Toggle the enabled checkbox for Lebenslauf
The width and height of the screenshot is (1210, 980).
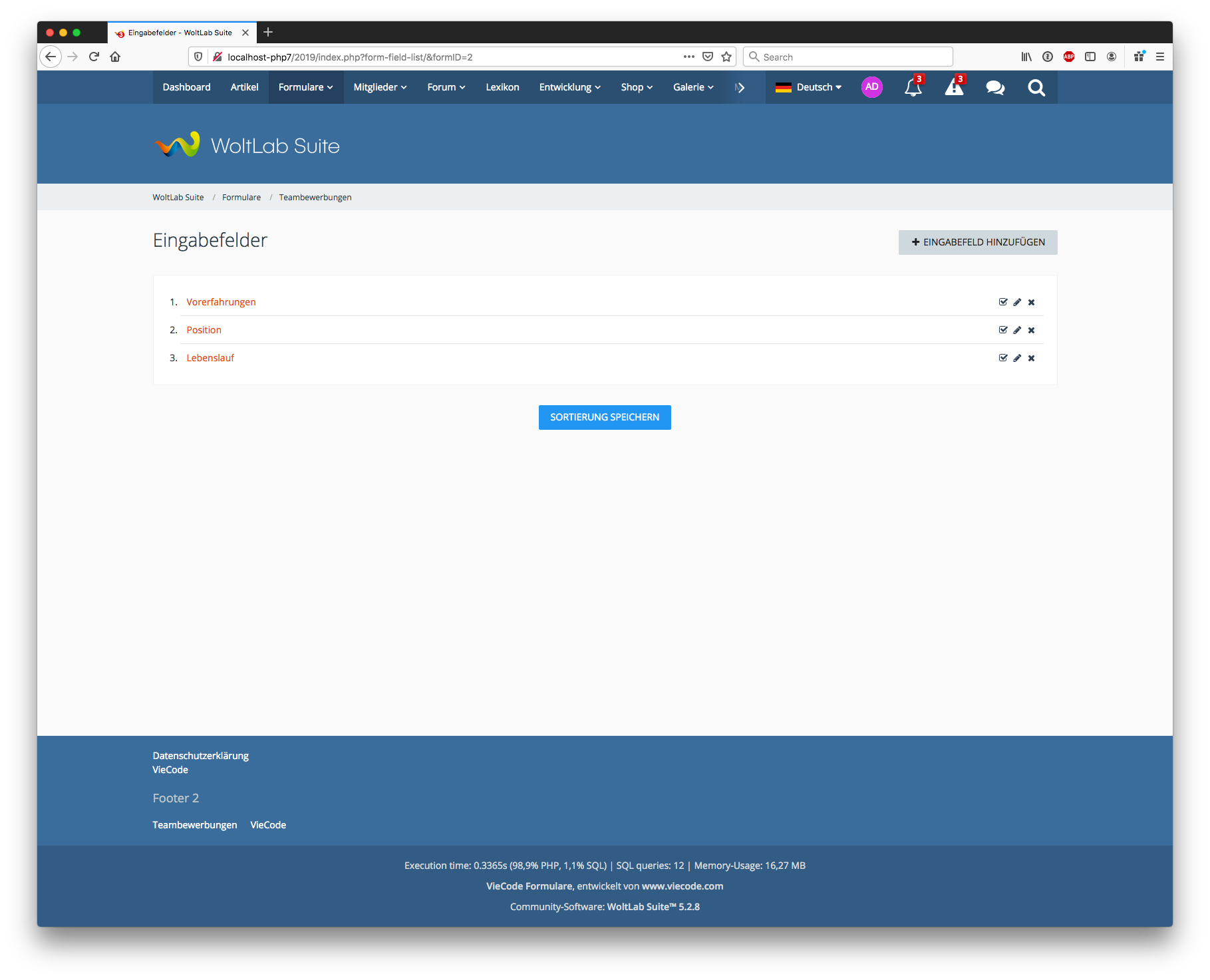coord(1003,358)
